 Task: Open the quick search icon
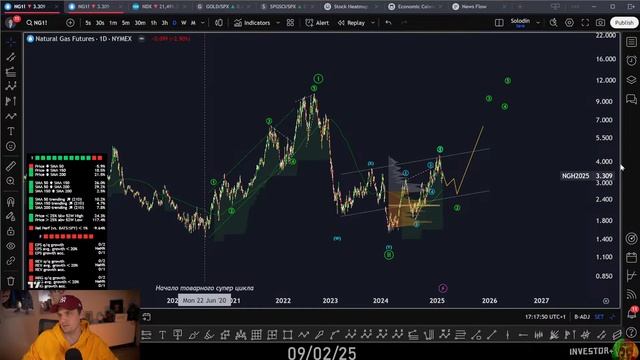(x=553, y=23)
